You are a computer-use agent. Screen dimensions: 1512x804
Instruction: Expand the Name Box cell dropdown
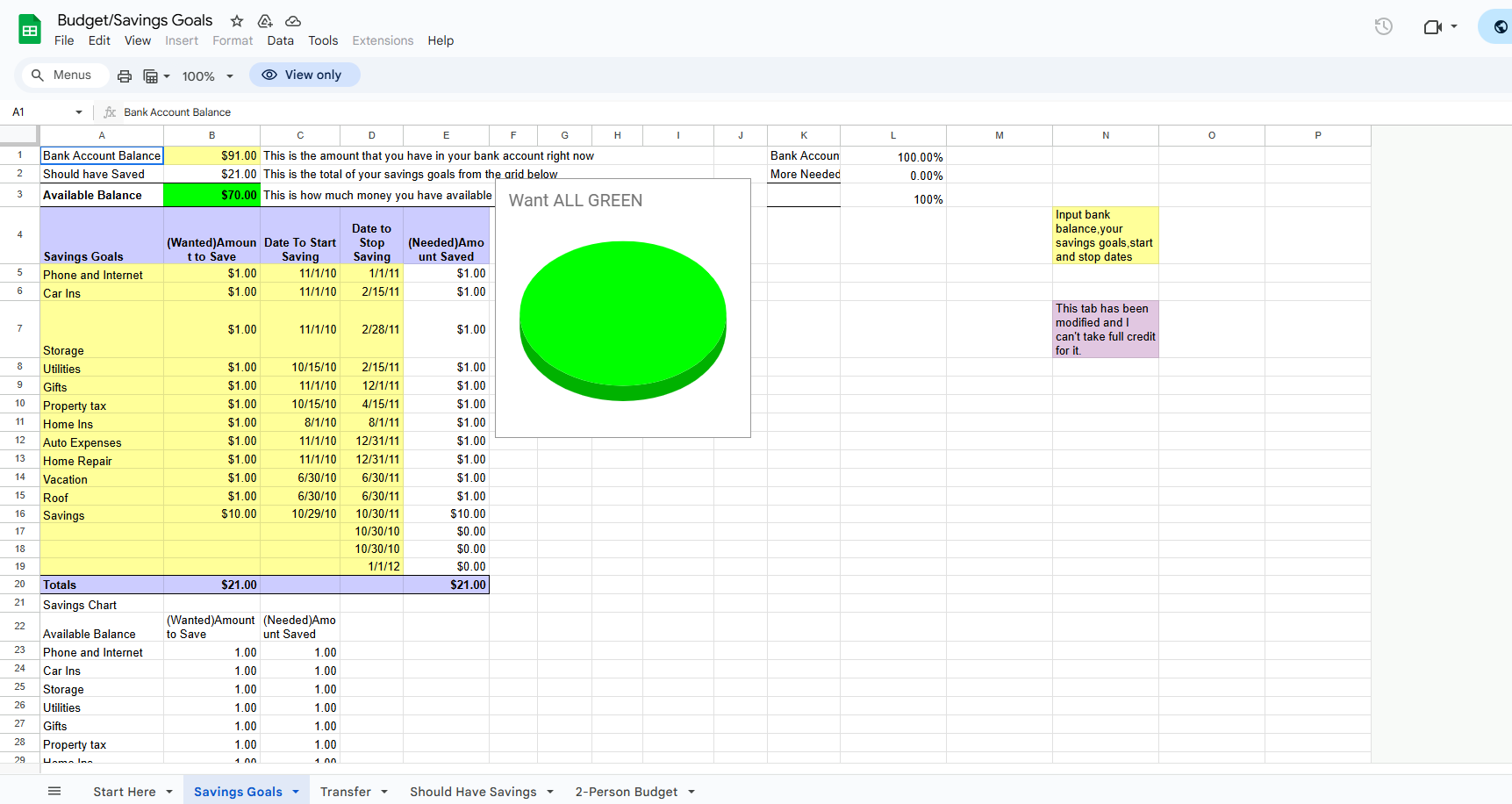79,112
